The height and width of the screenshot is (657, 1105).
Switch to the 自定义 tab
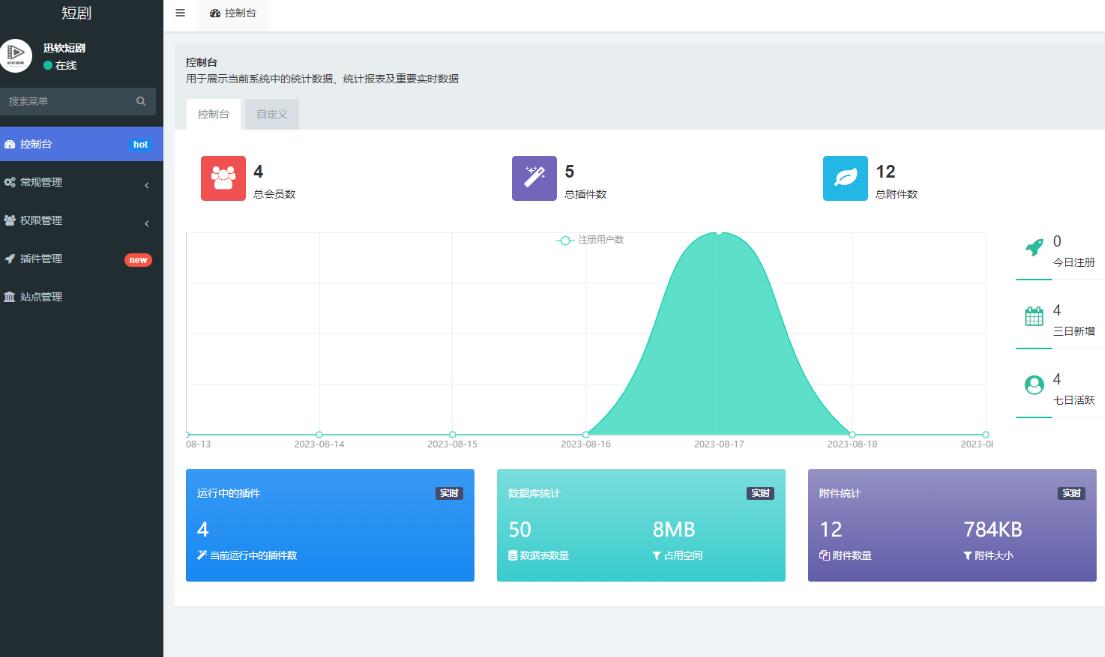pos(272,114)
